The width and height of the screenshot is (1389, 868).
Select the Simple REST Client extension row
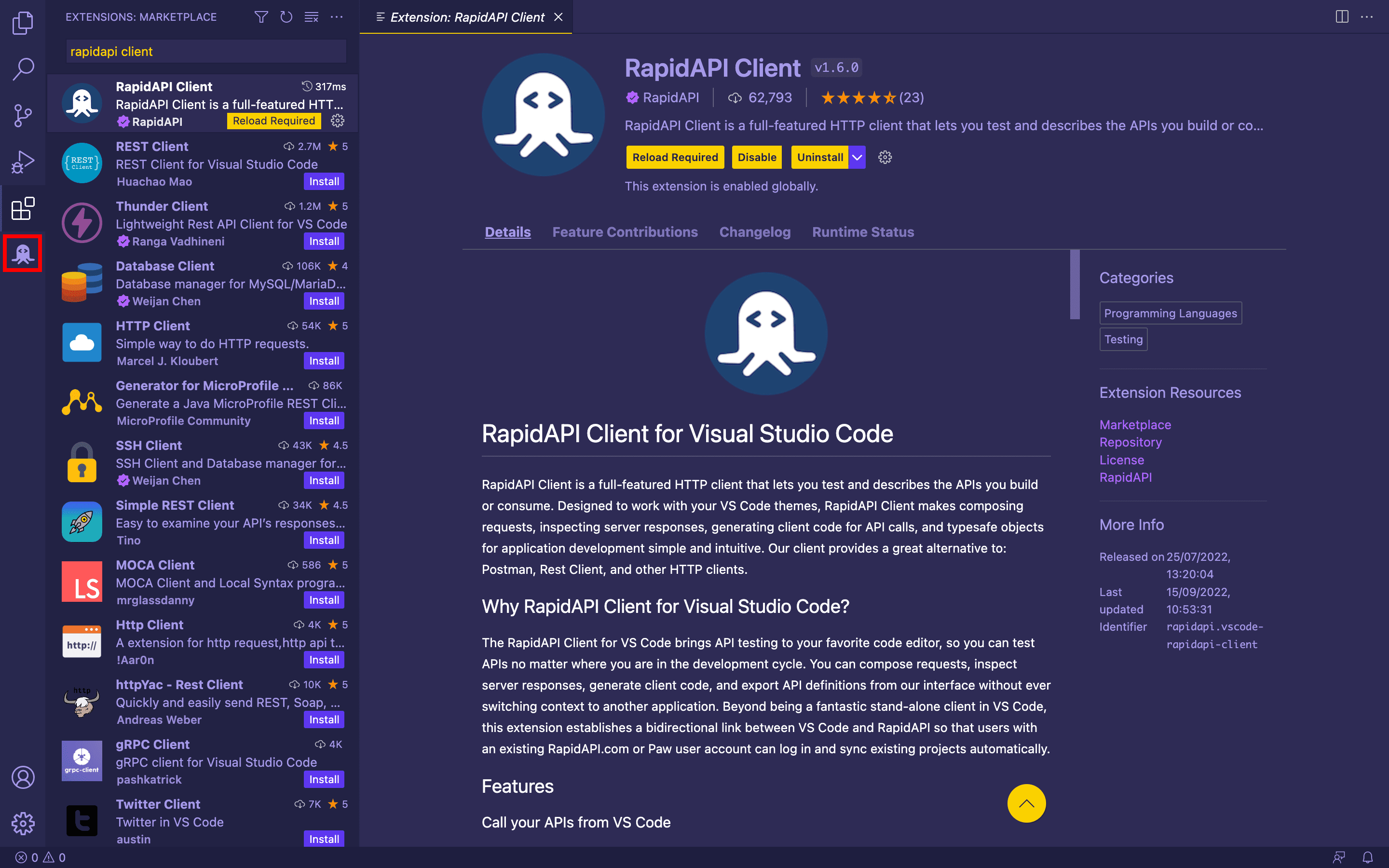click(203, 522)
